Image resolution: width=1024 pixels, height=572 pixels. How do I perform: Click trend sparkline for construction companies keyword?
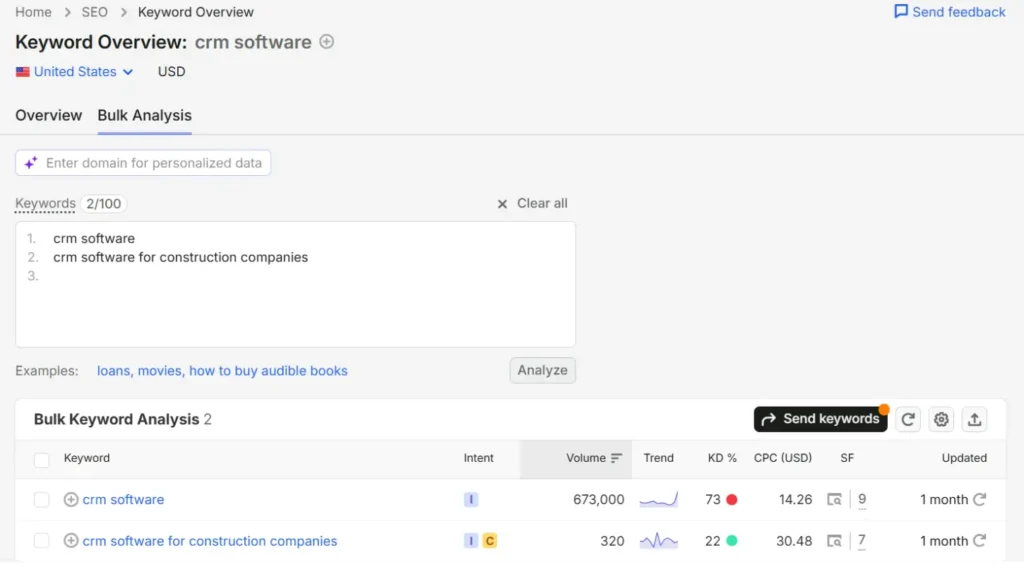658,541
